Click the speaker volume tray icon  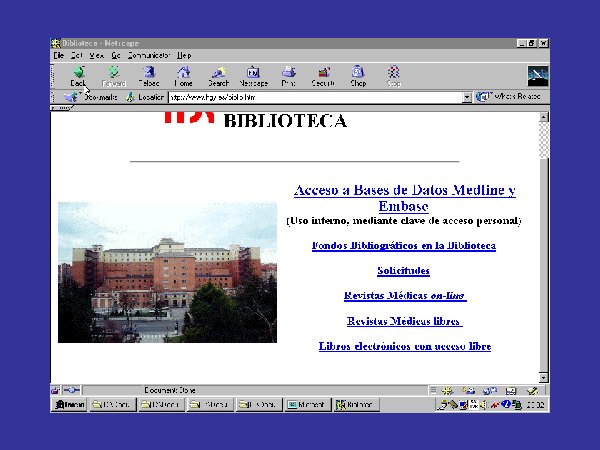point(484,404)
